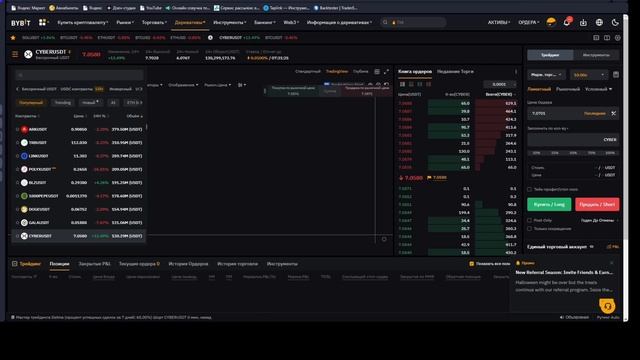Switch to the Закрытые P&L tab
The width and height of the screenshot is (640, 360).
(94, 264)
